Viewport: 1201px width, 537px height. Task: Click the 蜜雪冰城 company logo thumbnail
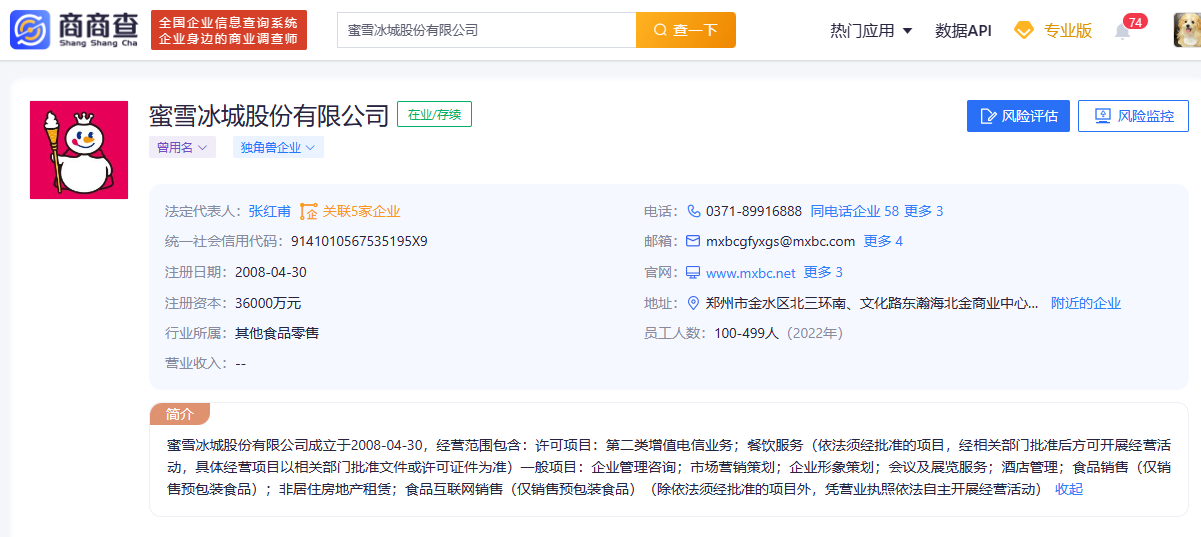(x=79, y=150)
